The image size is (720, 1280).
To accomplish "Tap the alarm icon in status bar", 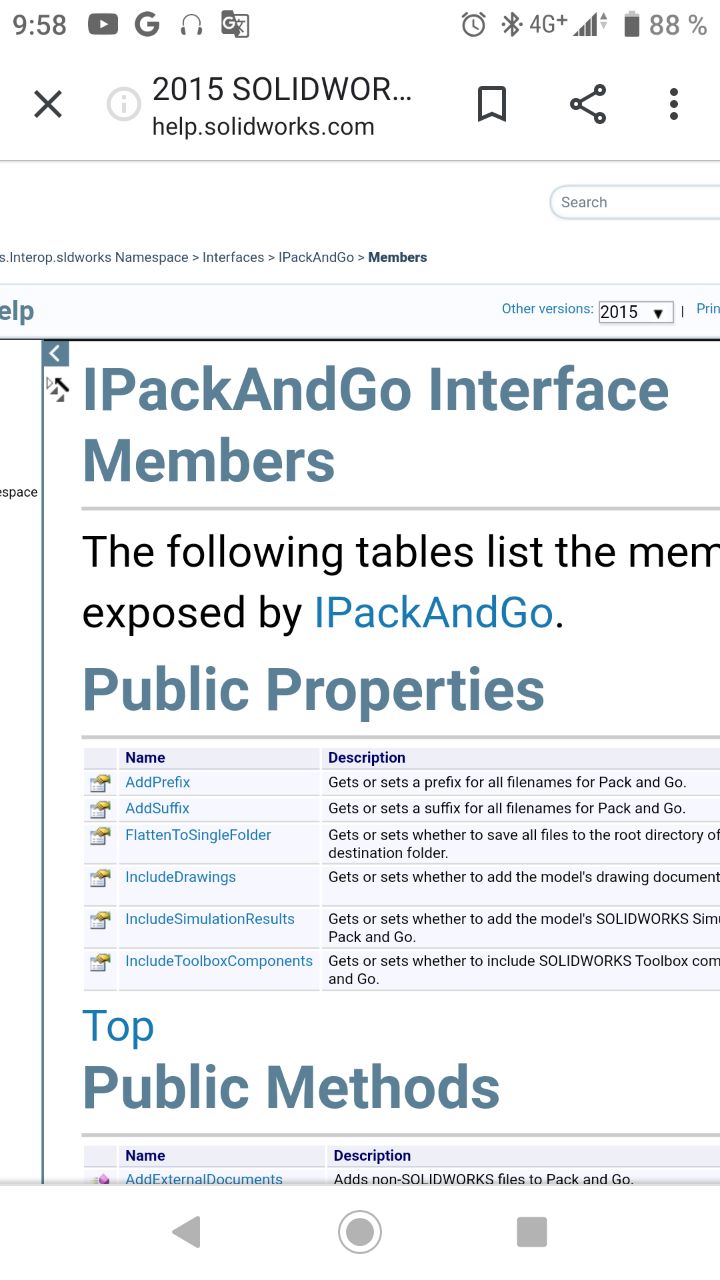I will pos(474,25).
